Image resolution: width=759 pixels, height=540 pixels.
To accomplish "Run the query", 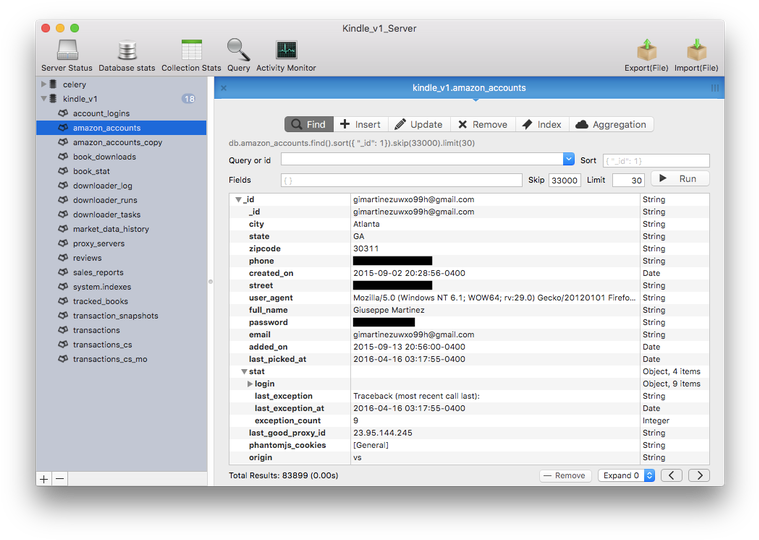I will pyautogui.click(x=680, y=179).
